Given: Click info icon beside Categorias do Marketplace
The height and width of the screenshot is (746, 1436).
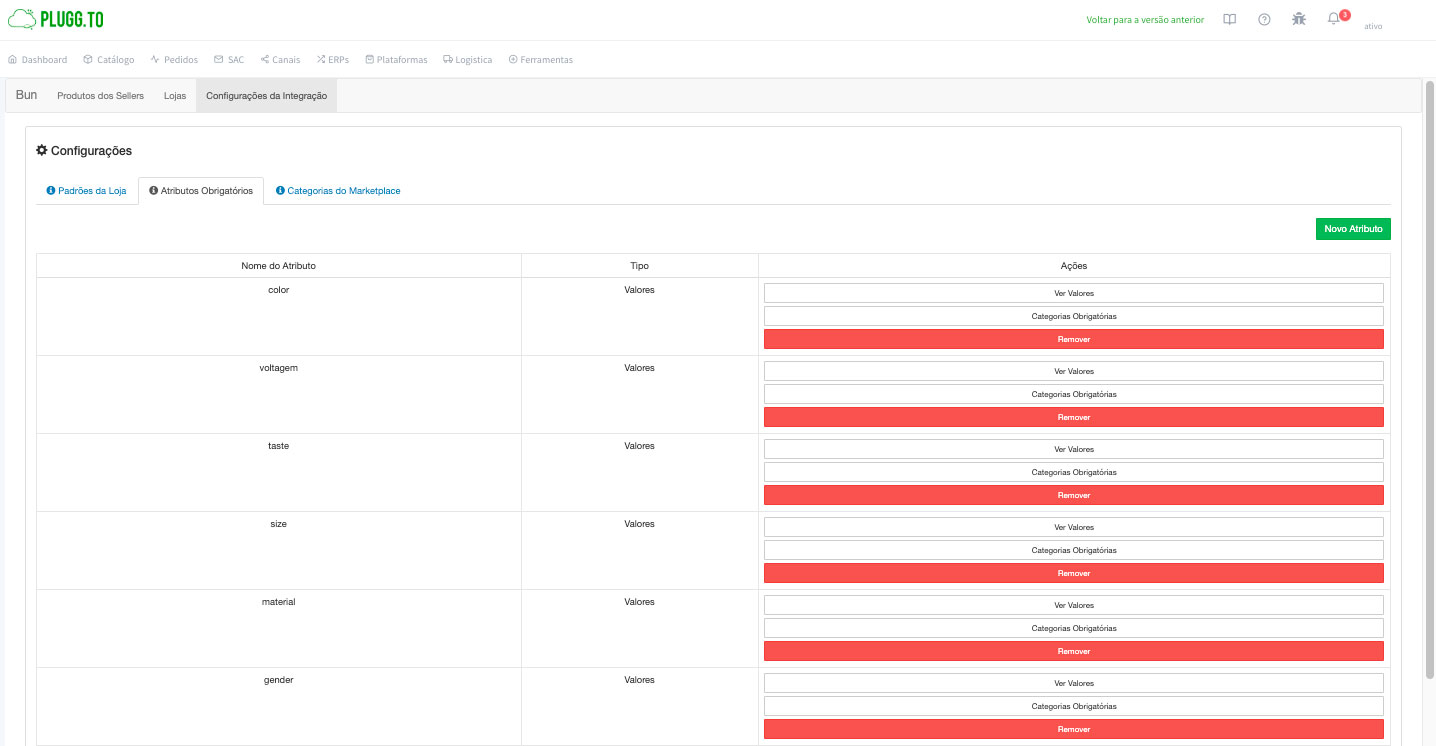Looking at the screenshot, I should click(x=280, y=190).
